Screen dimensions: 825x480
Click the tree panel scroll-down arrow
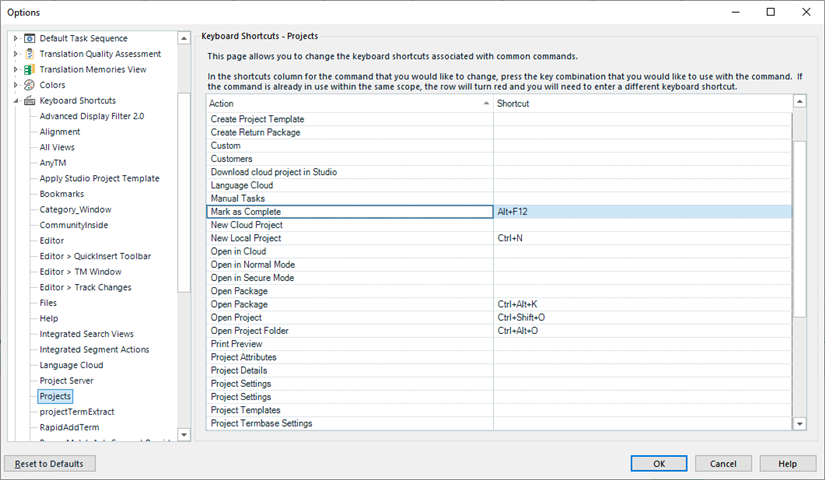(x=184, y=434)
